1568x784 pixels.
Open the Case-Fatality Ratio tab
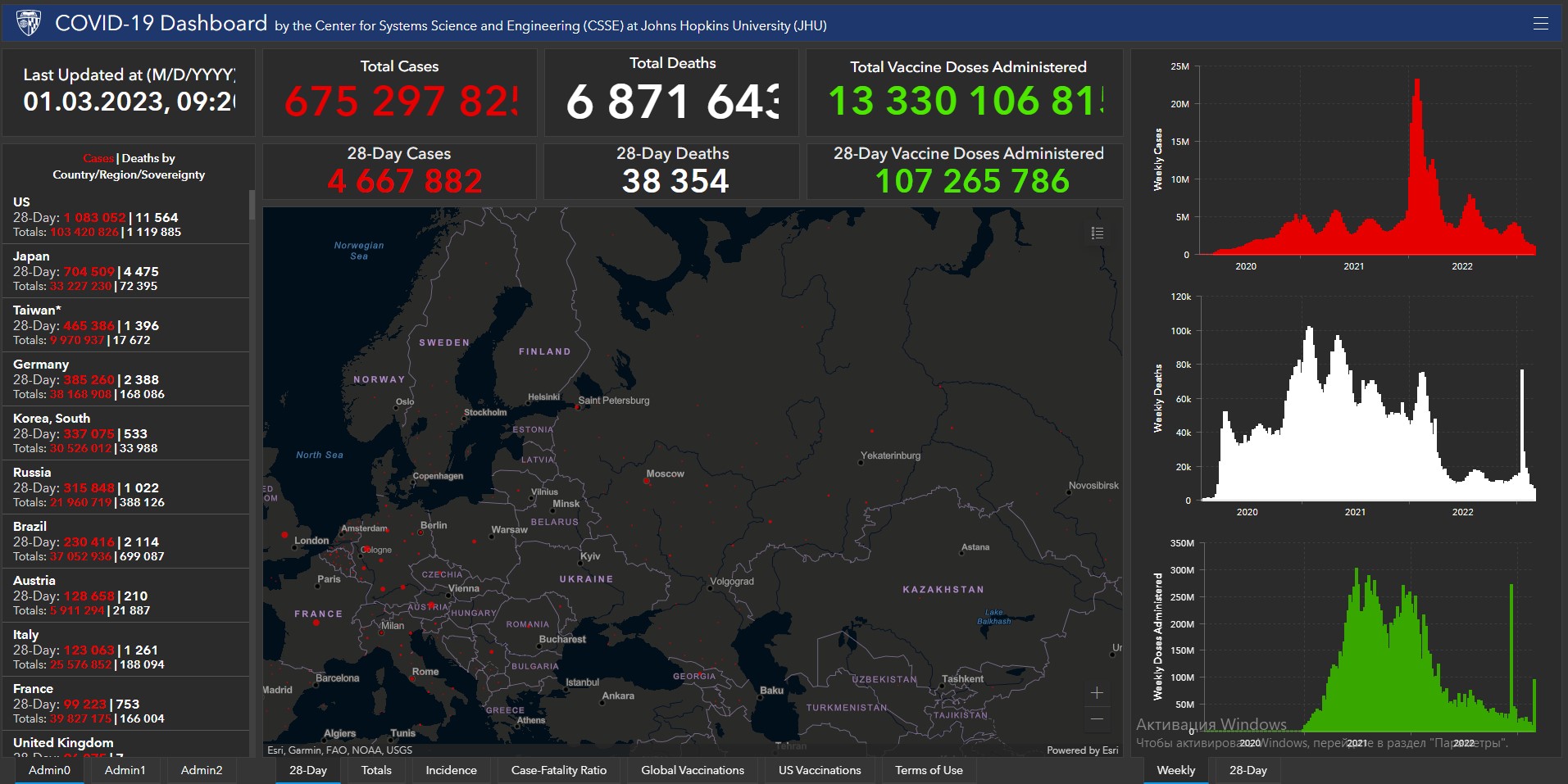(x=559, y=770)
